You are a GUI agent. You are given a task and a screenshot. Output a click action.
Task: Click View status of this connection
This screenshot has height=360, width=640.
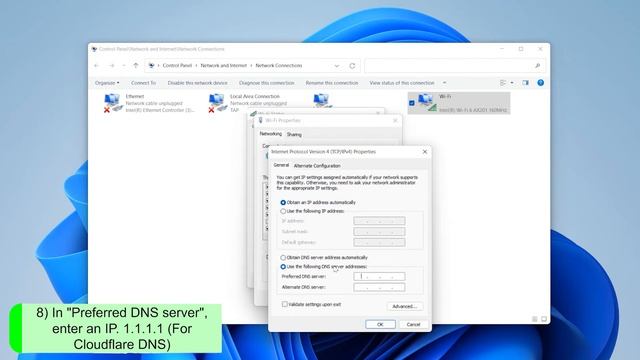tap(402, 83)
